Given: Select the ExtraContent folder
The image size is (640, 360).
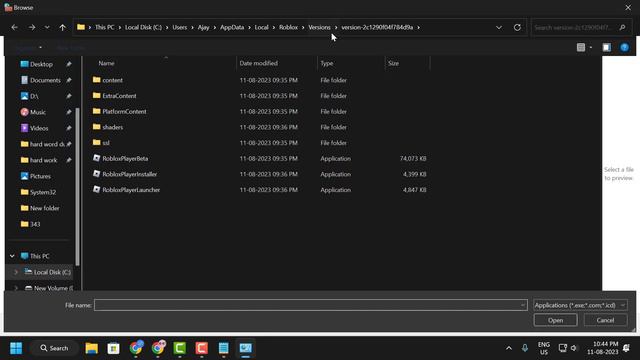Looking at the screenshot, I should [x=114, y=96].
